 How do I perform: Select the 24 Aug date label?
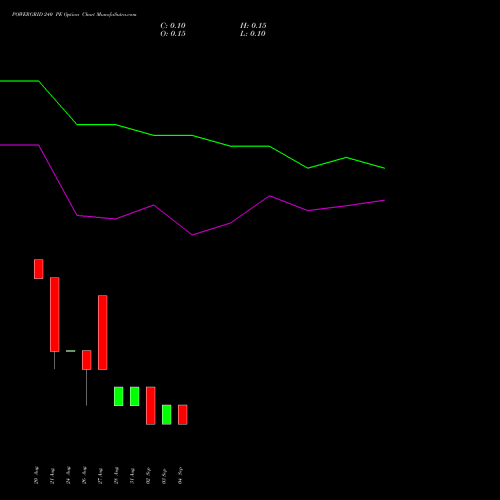click(x=68, y=475)
